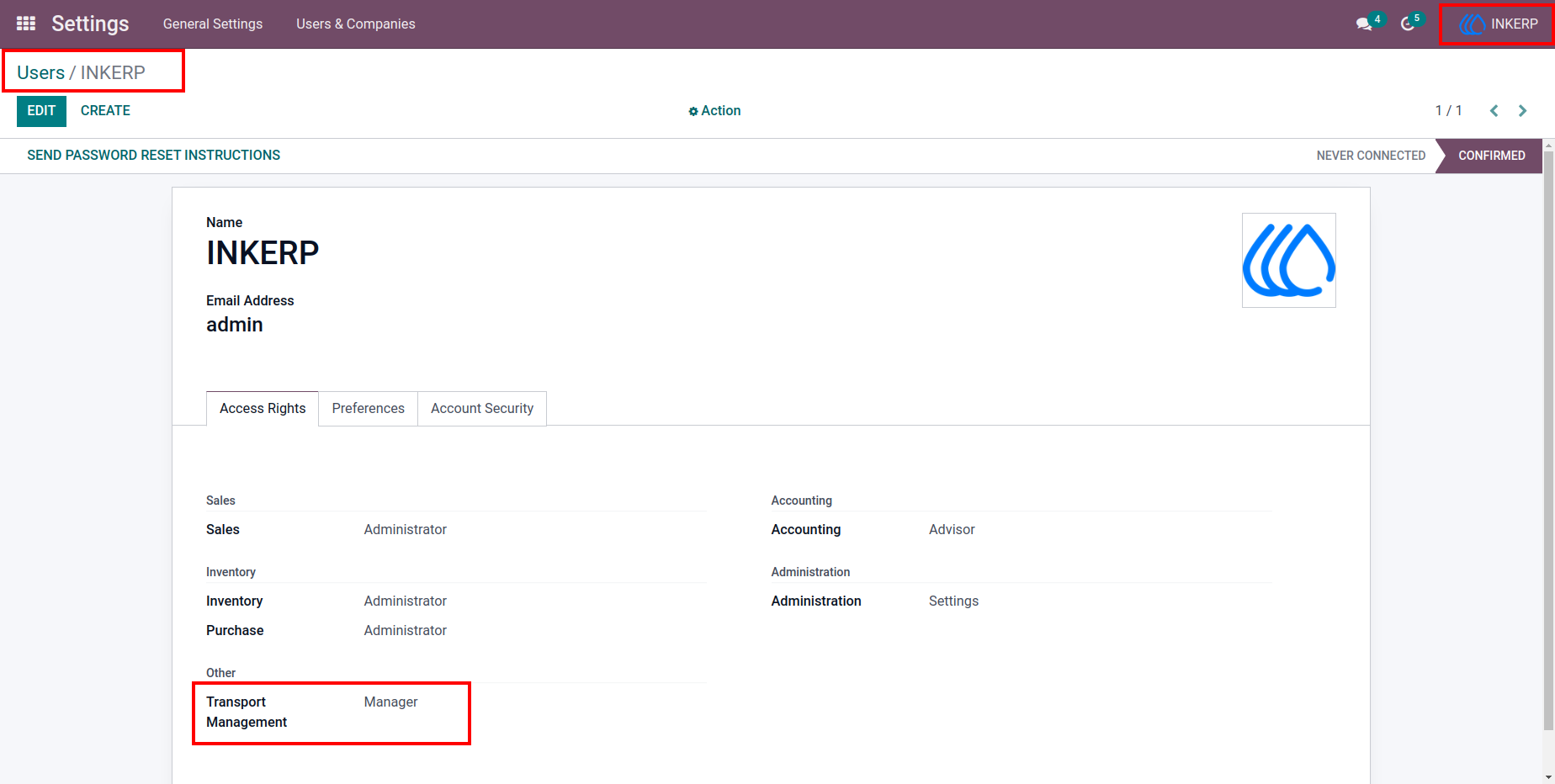The height and width of the screenshot is (784, 1555).
Task: Open the apps grid menu icon
Action: click(26, 24)
